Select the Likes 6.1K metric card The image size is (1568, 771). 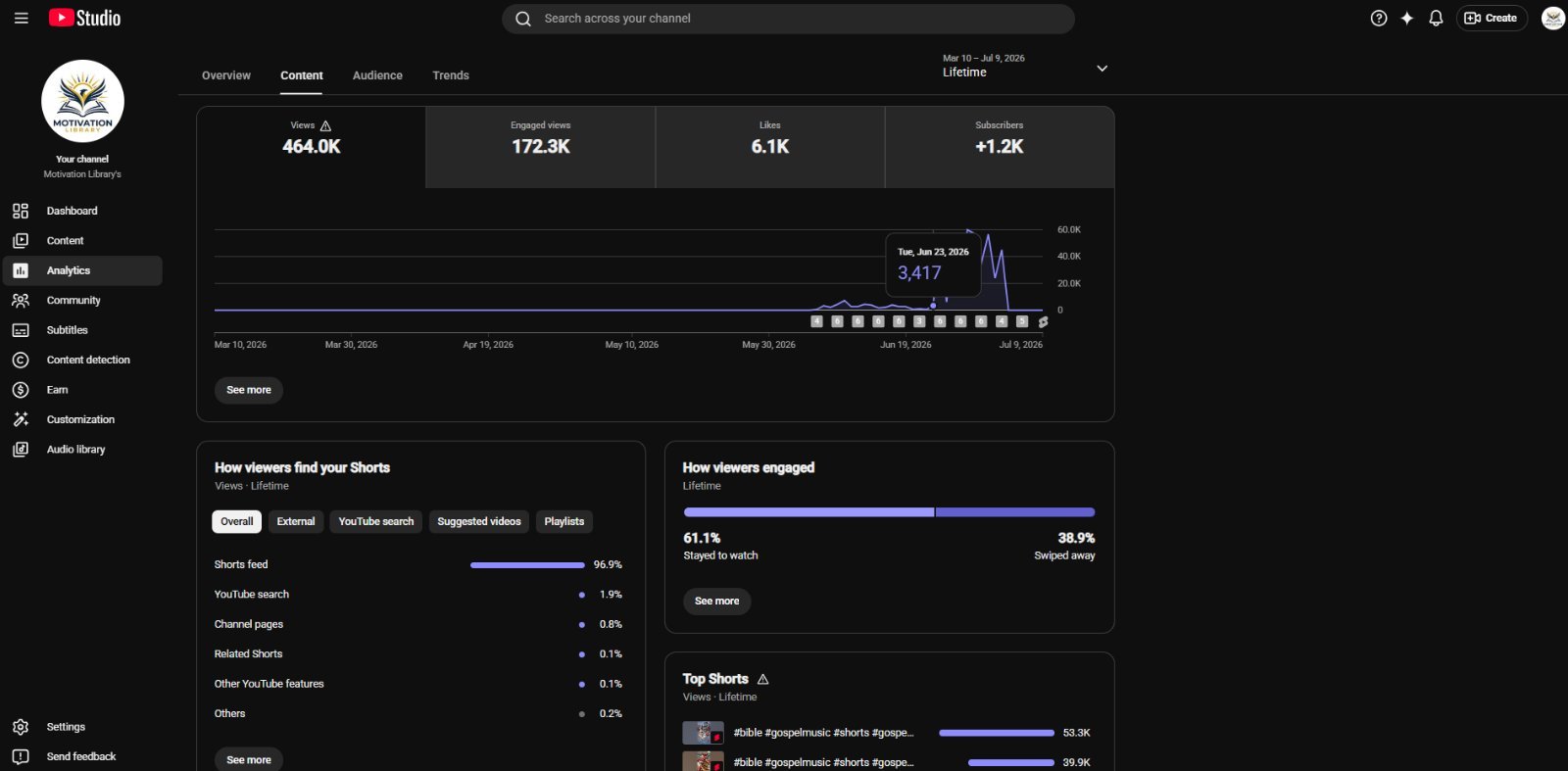click(770, 147)
